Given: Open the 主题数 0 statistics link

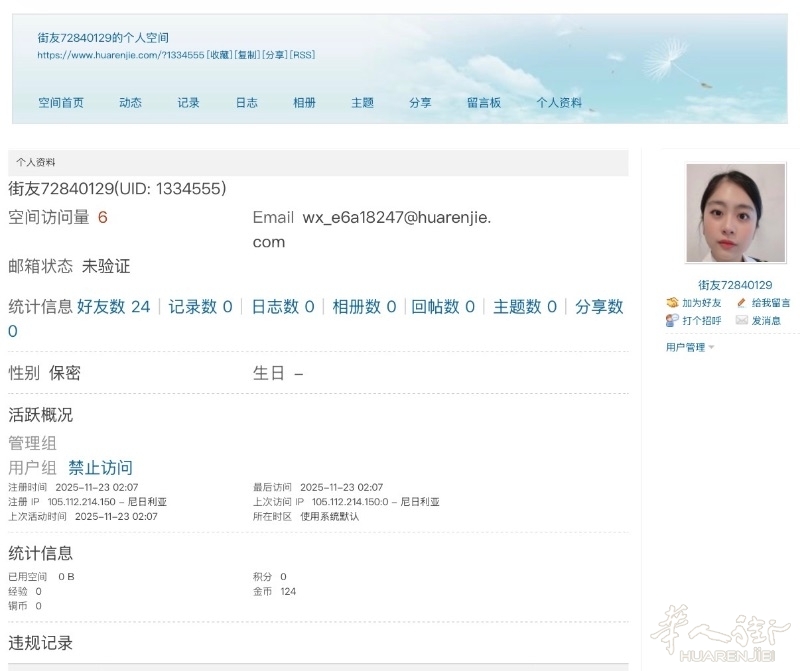Looking at the screenshot, I should click(x=524, y=307).
